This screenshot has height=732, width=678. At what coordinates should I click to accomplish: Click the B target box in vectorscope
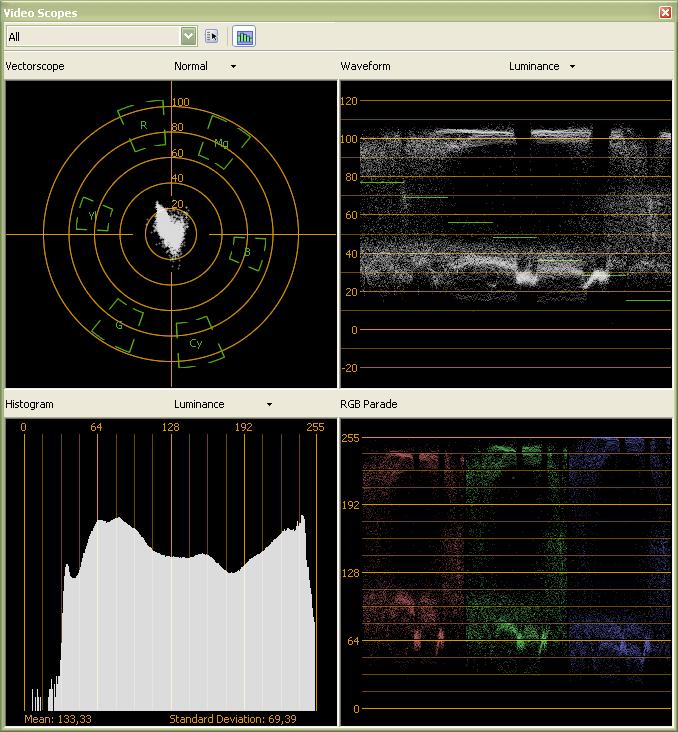247,253
